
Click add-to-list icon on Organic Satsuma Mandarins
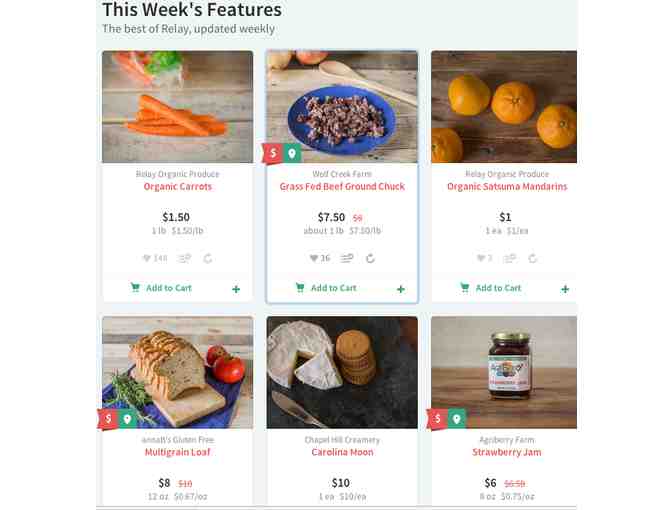(x=510, y=258)
